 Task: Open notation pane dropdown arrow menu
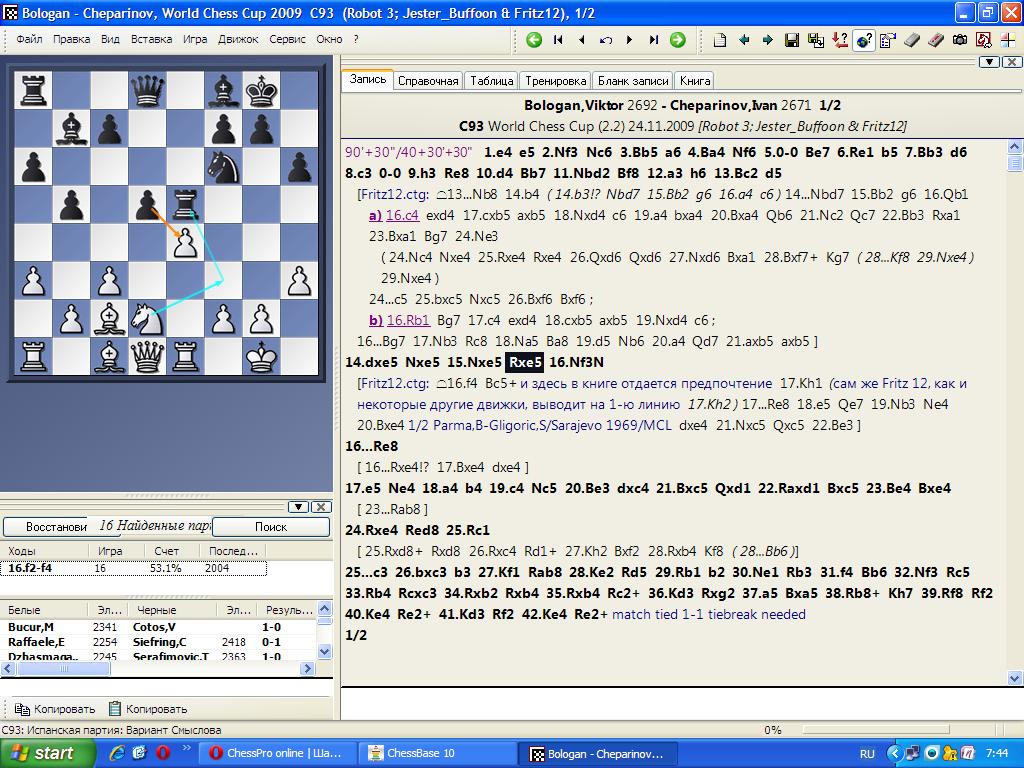tap(989, 62)
